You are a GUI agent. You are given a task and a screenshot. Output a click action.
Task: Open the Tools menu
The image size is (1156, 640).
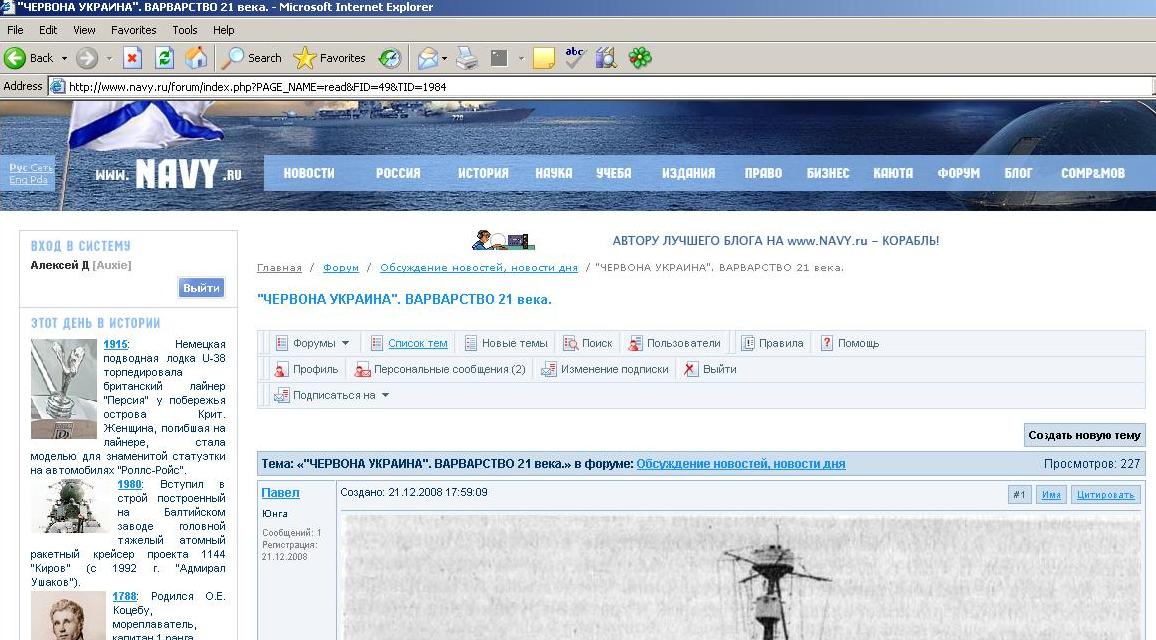[184, 30]
